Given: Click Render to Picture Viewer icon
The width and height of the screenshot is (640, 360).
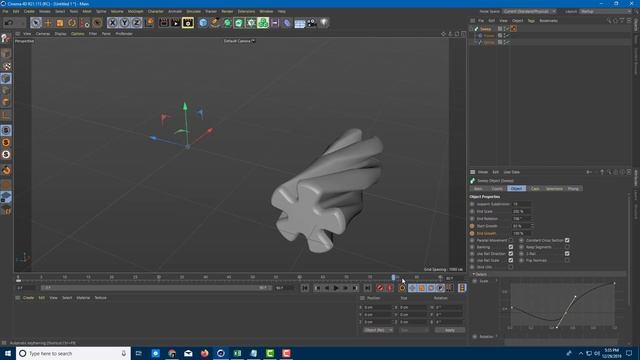Looking at the screenshot, I should tap(176, 23).
